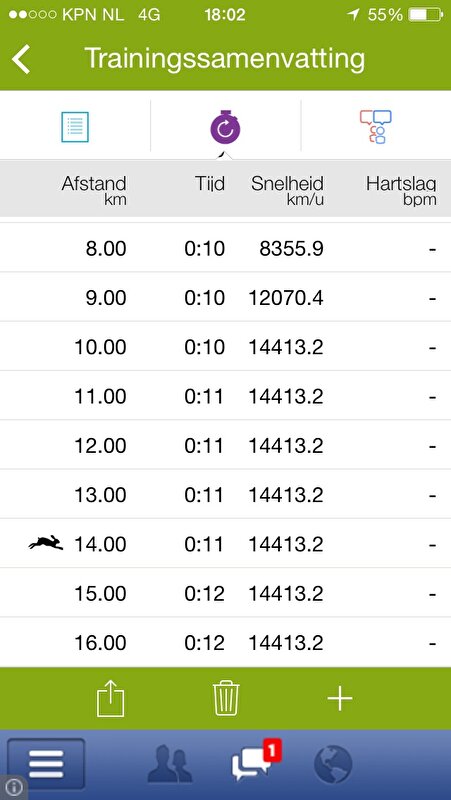Open the Facebook friends icon
Viewport: 451px width, 800px height.
tap(170, 764)
